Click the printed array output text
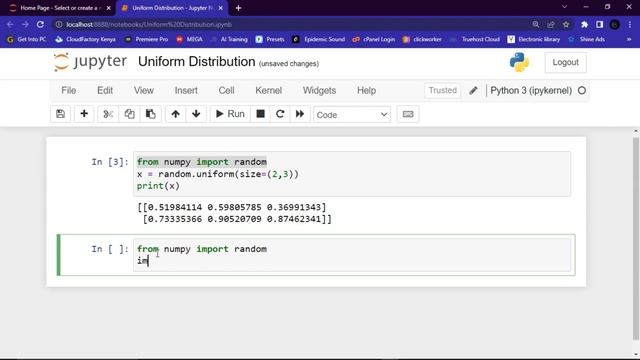 [x=235, y=213]
